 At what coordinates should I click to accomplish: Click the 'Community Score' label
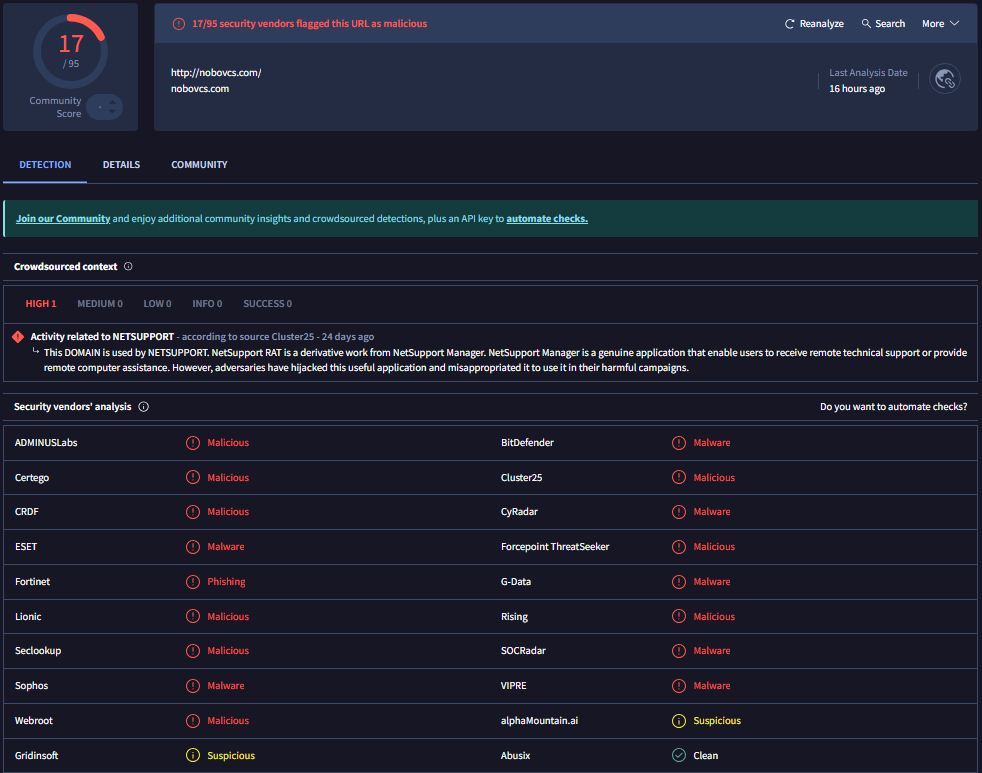[x=55, y=107]
